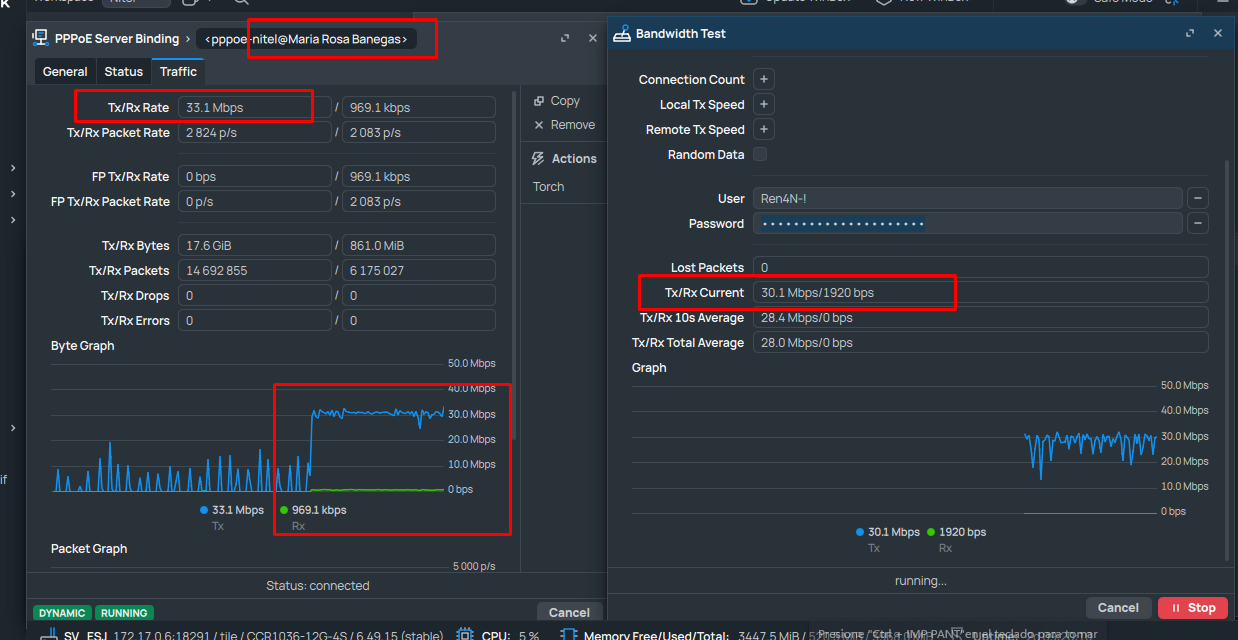
Task: Click into the User input field
Action: (x=966, y=199)
